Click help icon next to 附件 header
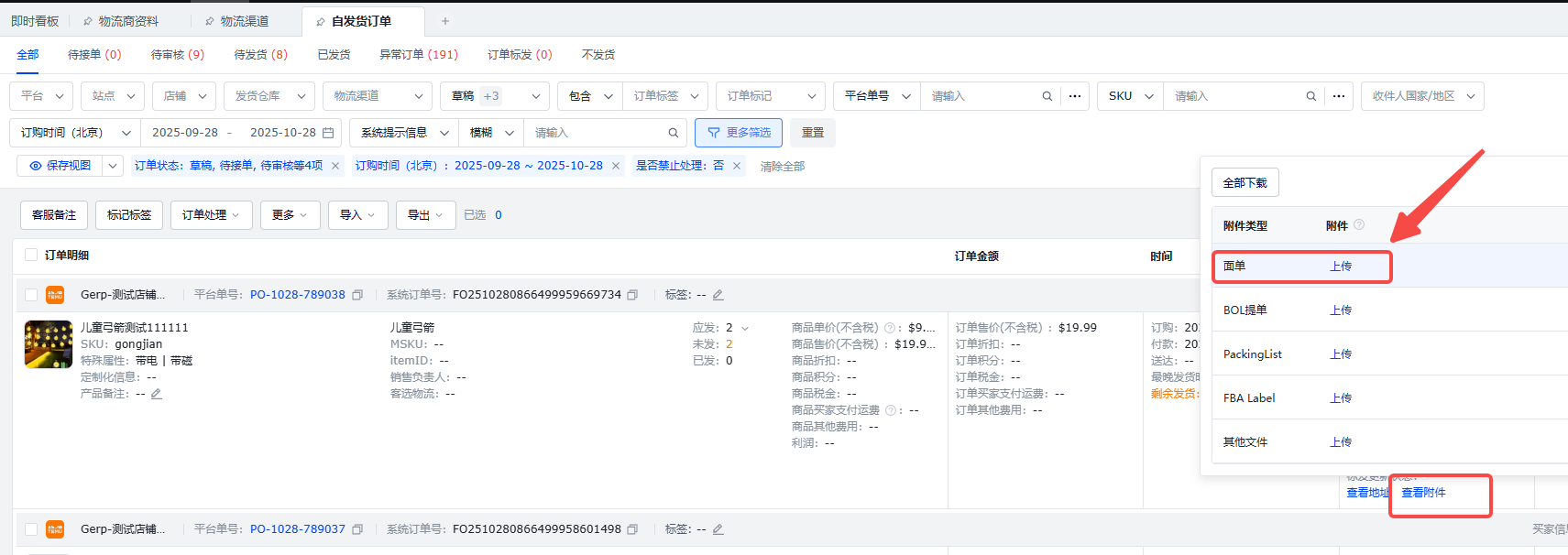 1359,225
